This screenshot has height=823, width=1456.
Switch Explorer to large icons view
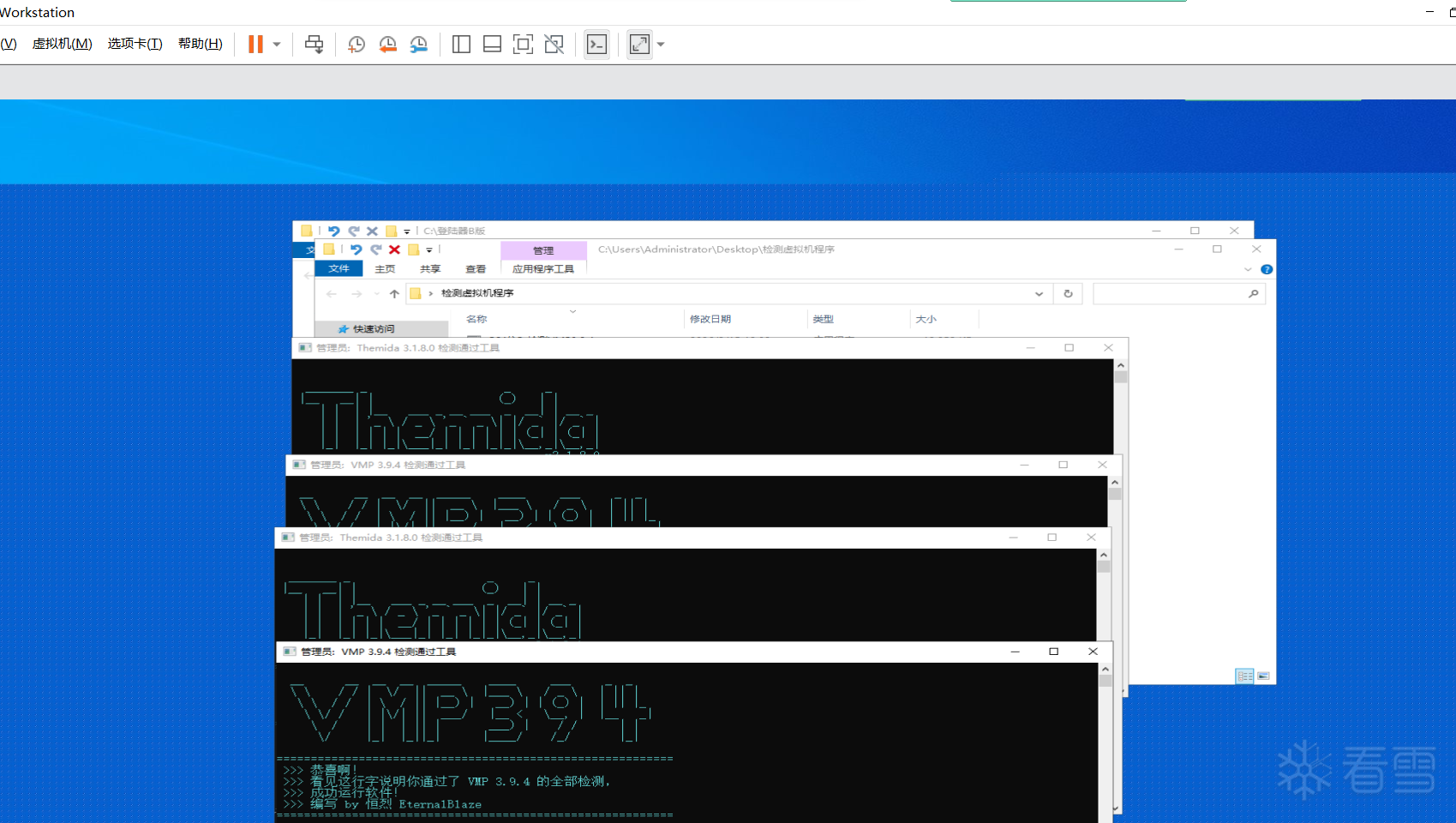coord(1263,676)
